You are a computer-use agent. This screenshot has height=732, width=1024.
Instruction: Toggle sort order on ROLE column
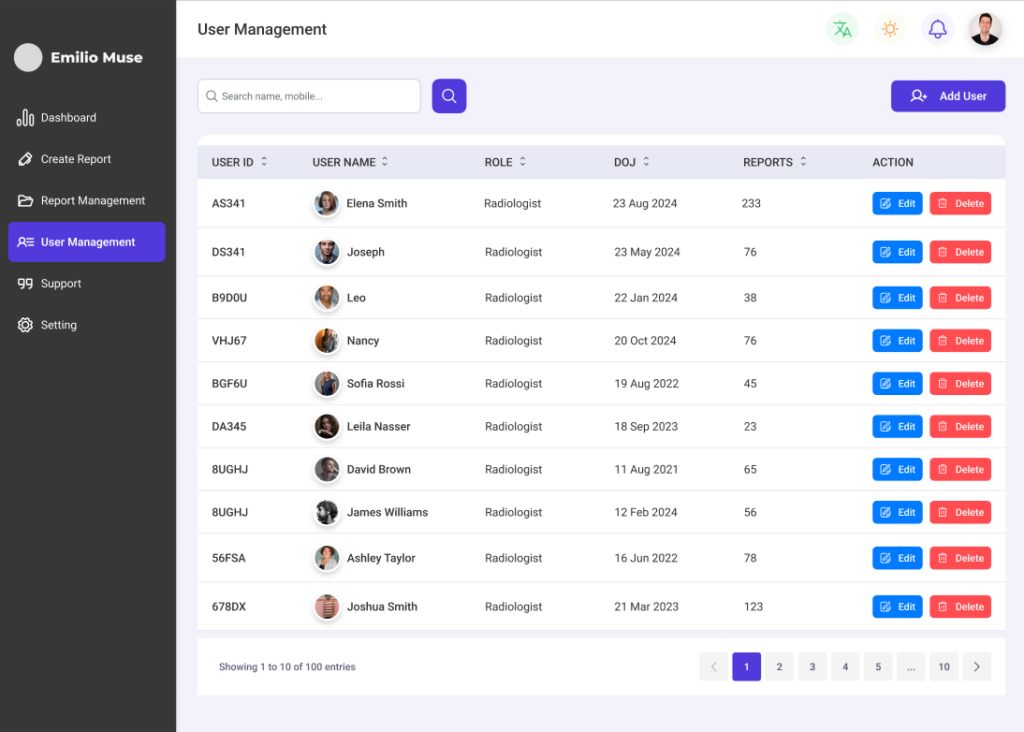522,162
